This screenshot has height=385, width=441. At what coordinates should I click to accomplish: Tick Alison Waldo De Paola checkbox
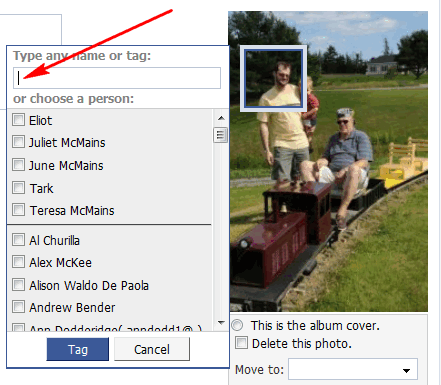18,285
